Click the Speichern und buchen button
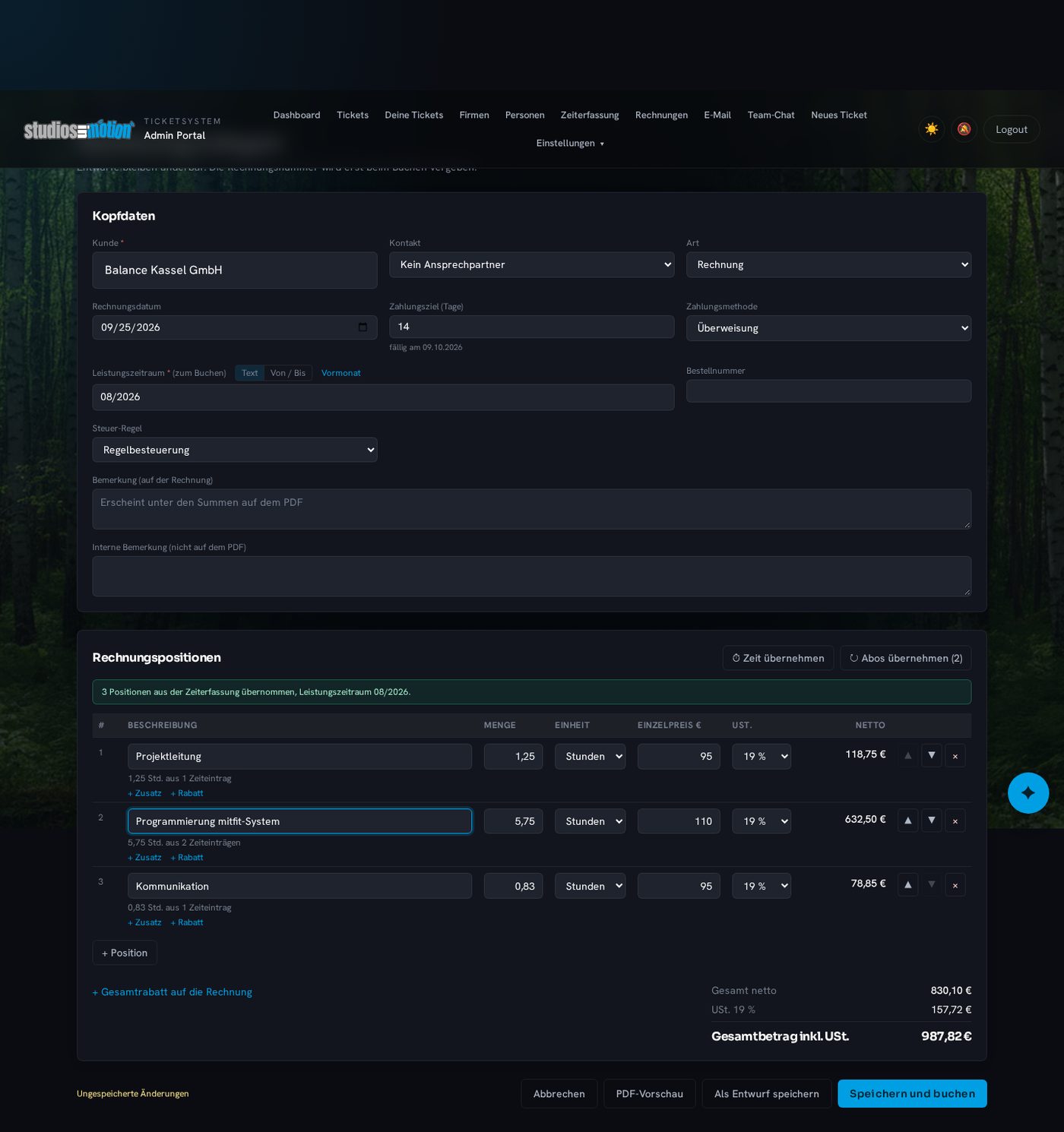 [x=912, y=1094]
